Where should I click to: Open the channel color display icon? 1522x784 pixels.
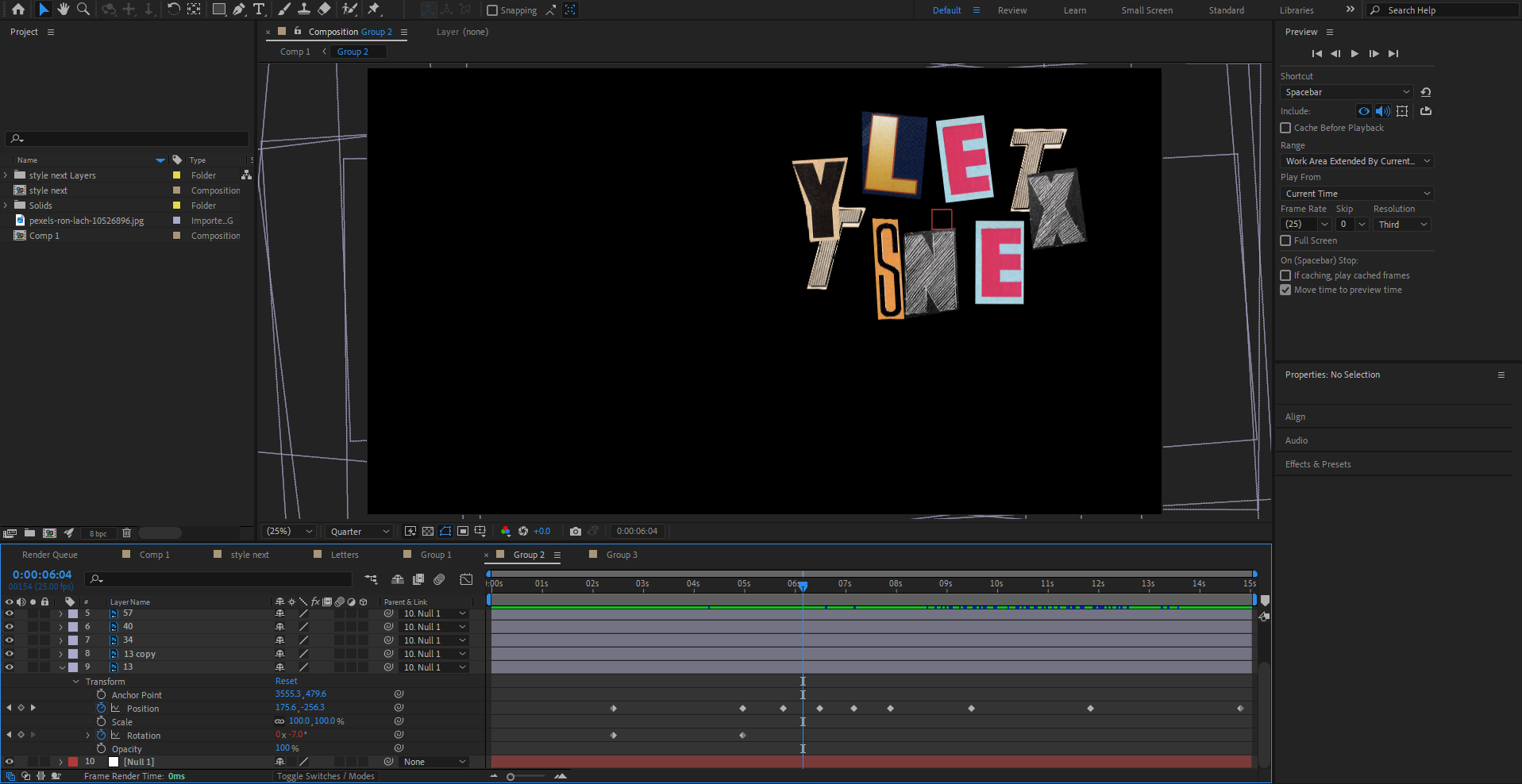tap(506, 531)
